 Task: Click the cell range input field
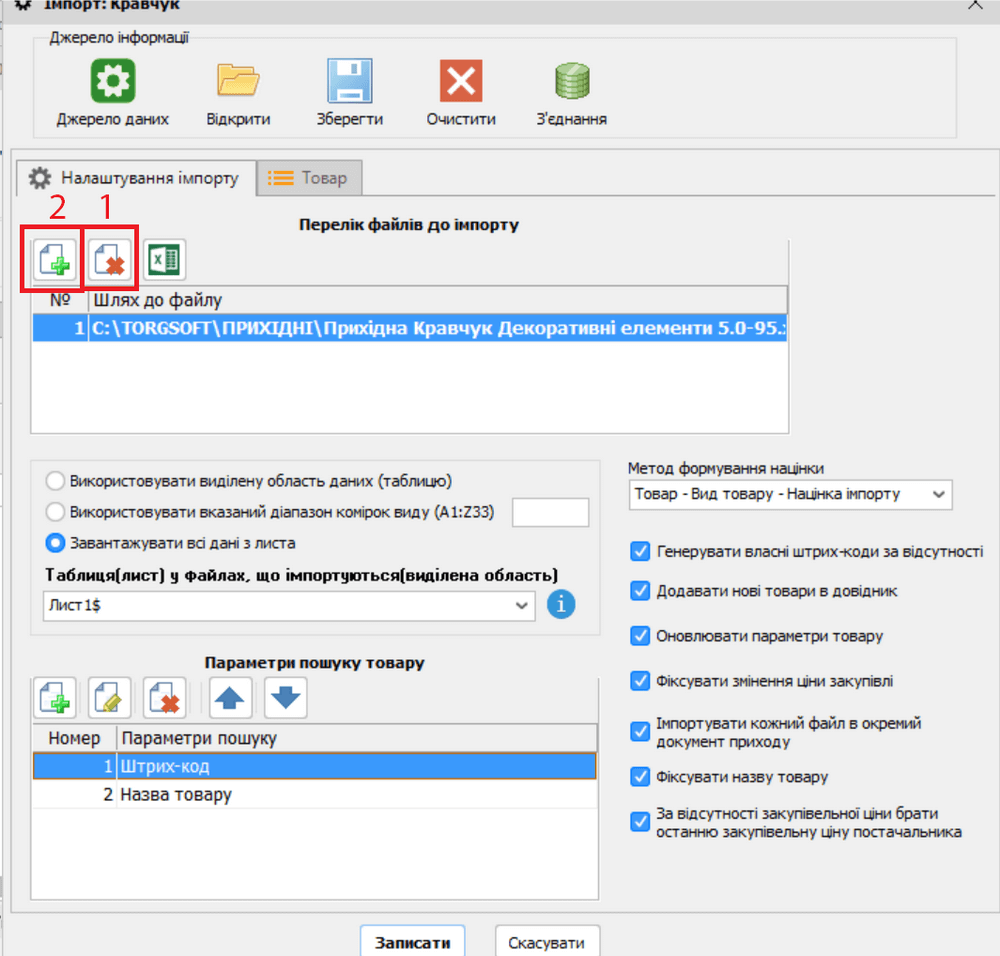(550, 513)
